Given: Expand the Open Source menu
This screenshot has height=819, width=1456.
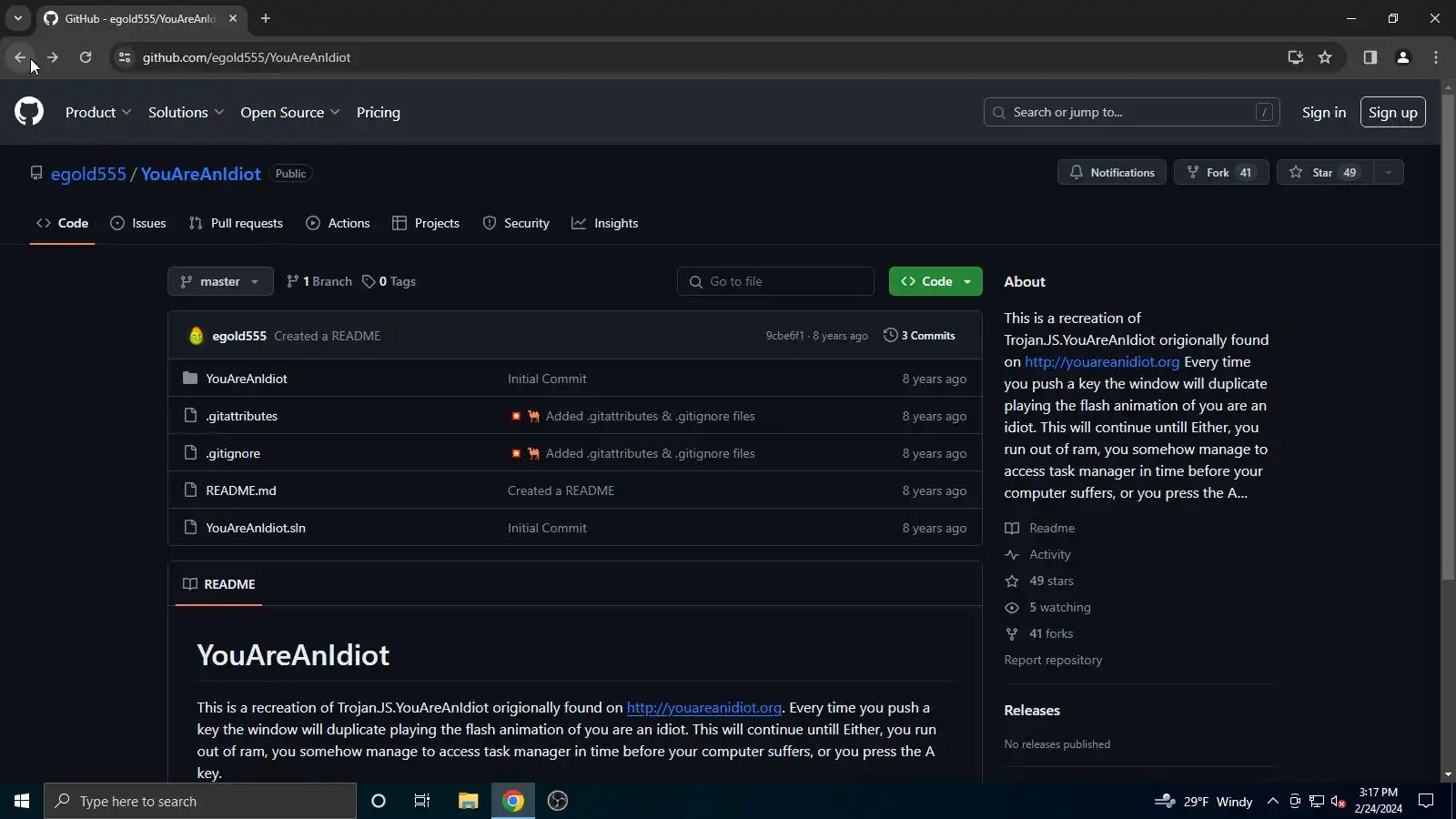Looking at the screenshot, I should pos(290,112).
